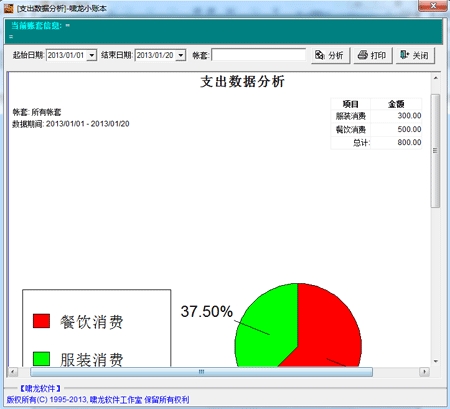Click the 餐饮消费 table row label

click(x=351, y=129)
